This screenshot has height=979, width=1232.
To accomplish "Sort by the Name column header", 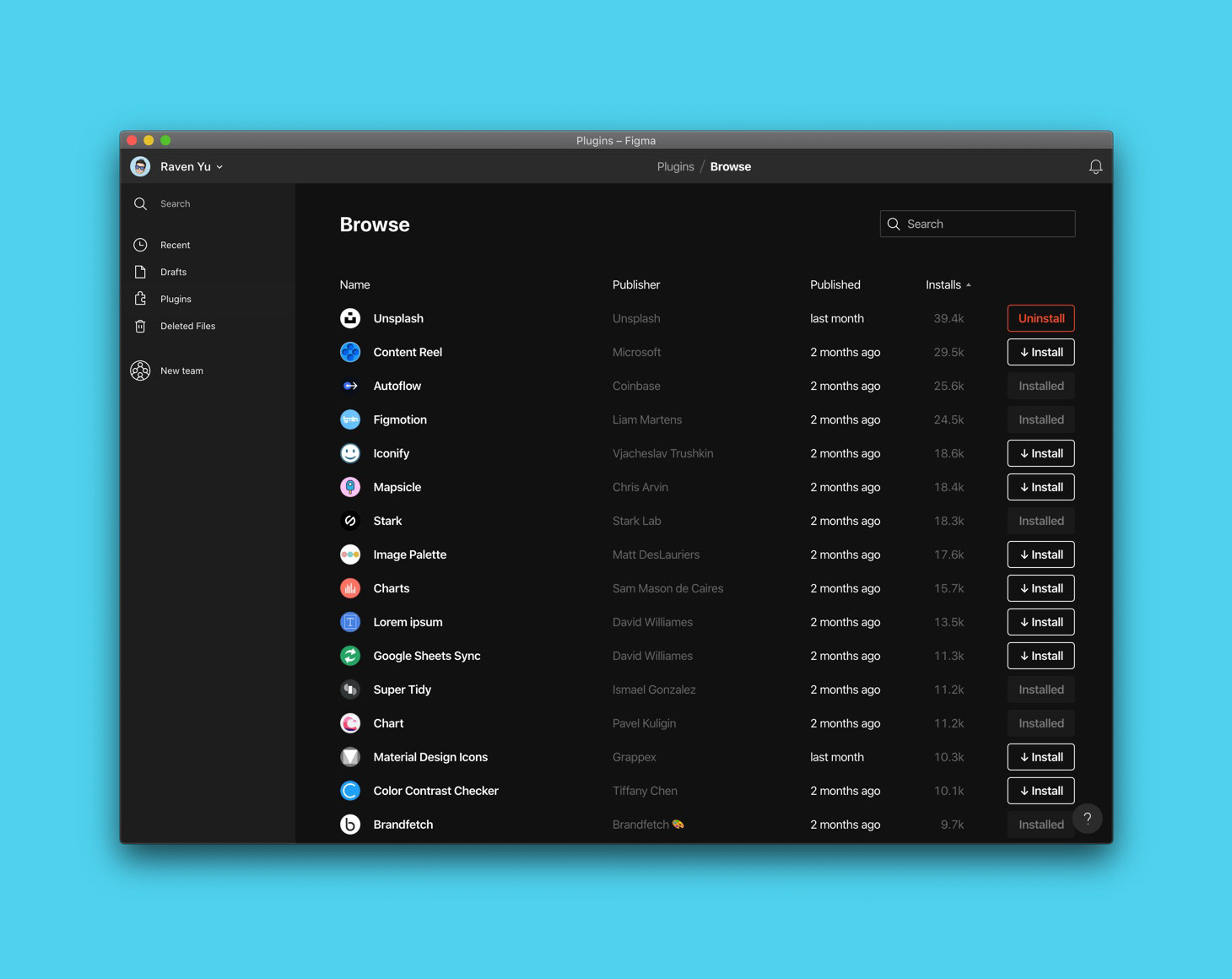I will tap(354, 284).
